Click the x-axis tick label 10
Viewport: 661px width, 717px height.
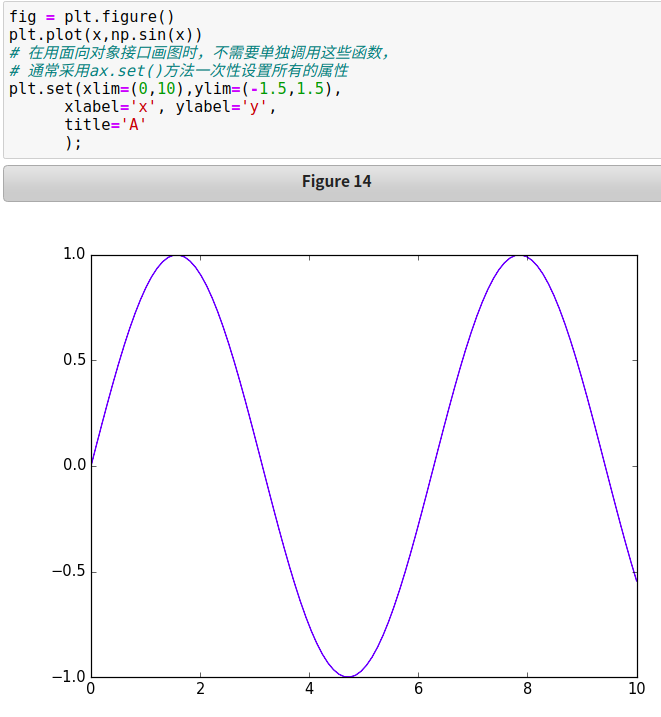coord(636,689)
